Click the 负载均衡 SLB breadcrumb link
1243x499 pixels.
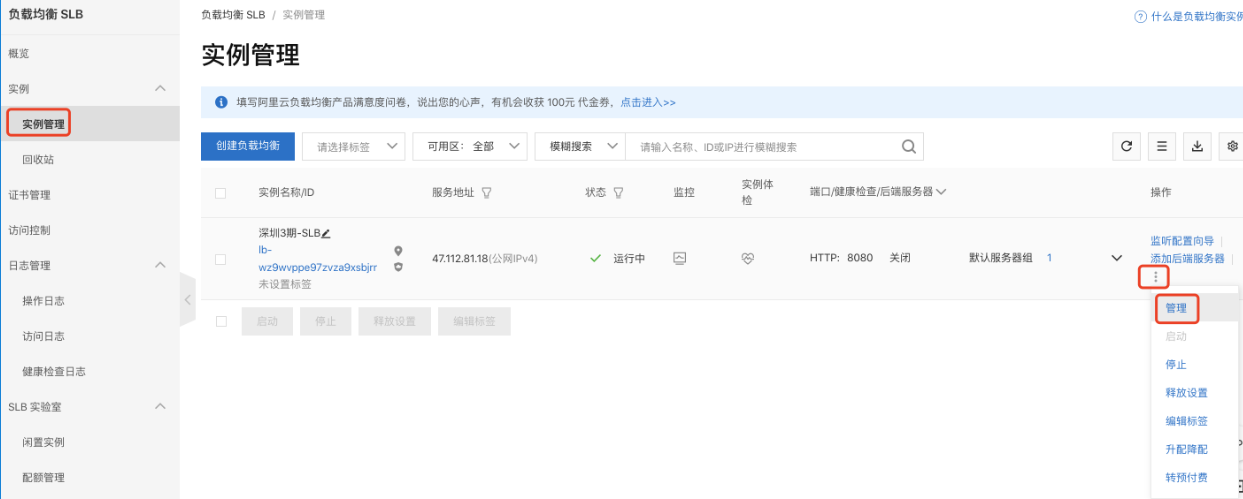[233, 15]
